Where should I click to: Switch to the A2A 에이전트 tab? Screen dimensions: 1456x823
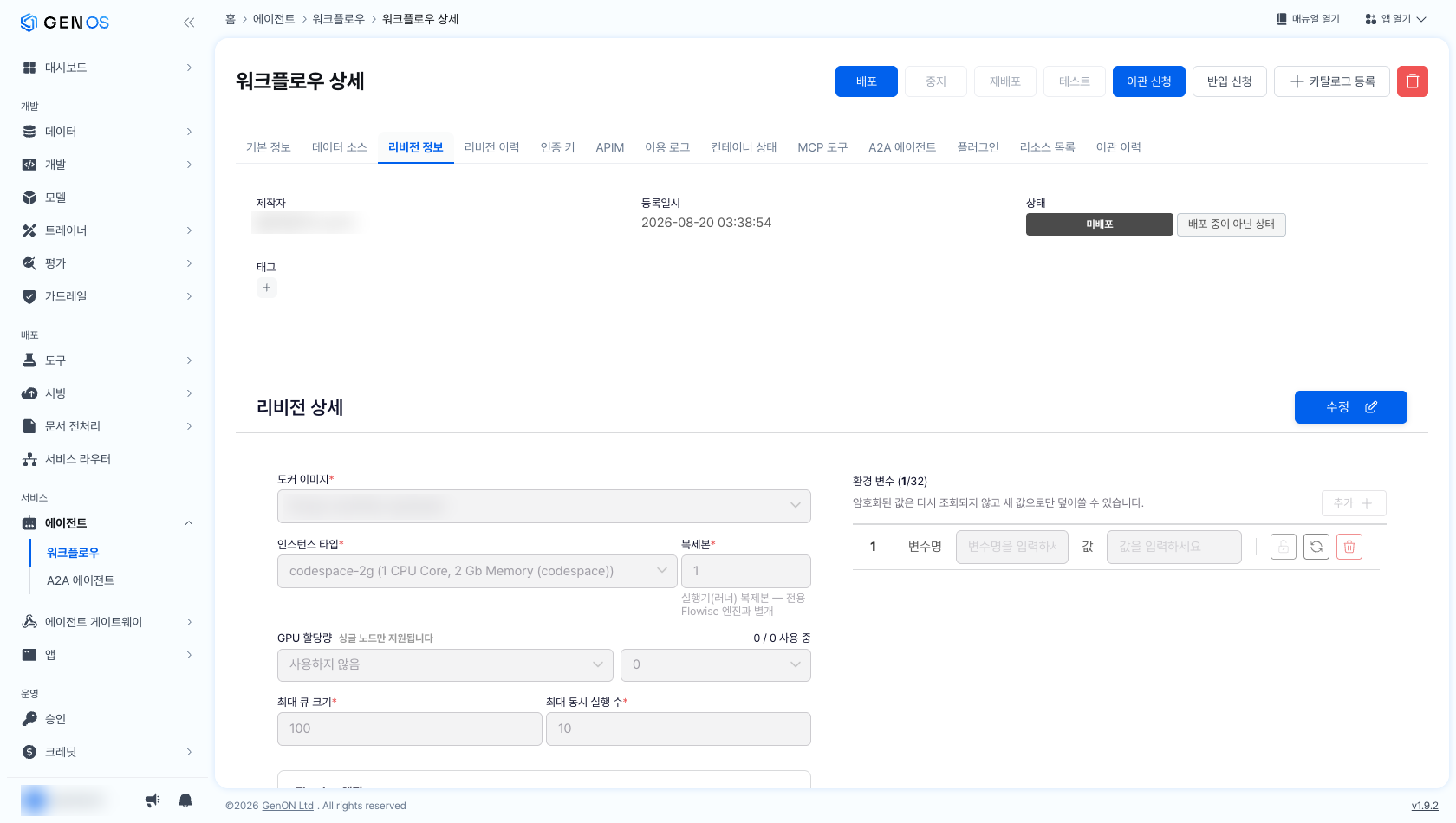[902, 147]
